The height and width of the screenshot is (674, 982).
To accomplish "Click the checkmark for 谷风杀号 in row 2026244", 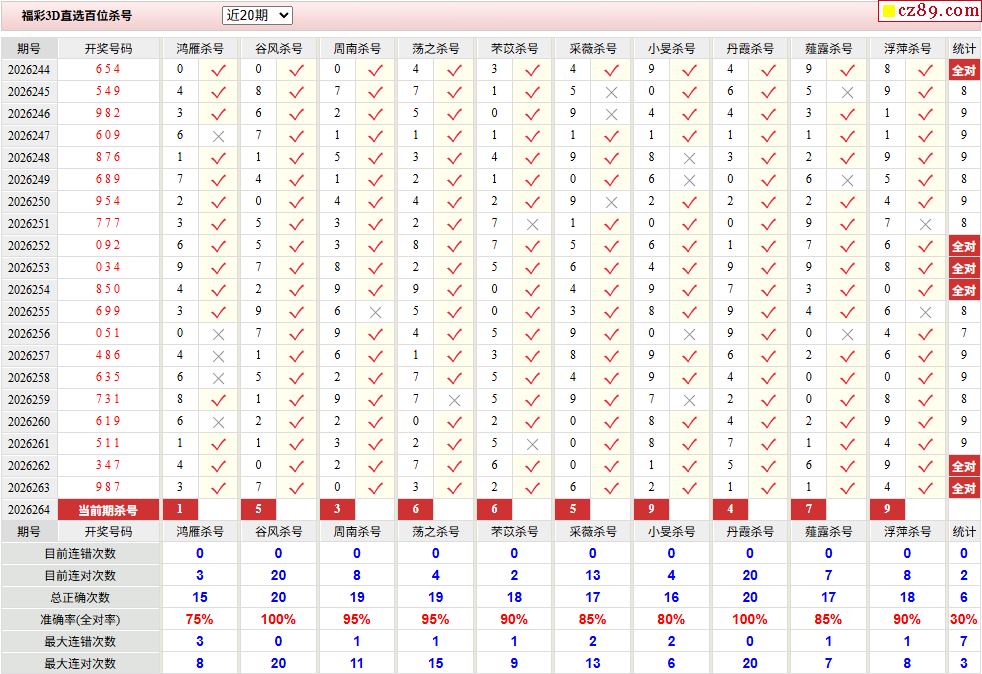I will (296, 70).
